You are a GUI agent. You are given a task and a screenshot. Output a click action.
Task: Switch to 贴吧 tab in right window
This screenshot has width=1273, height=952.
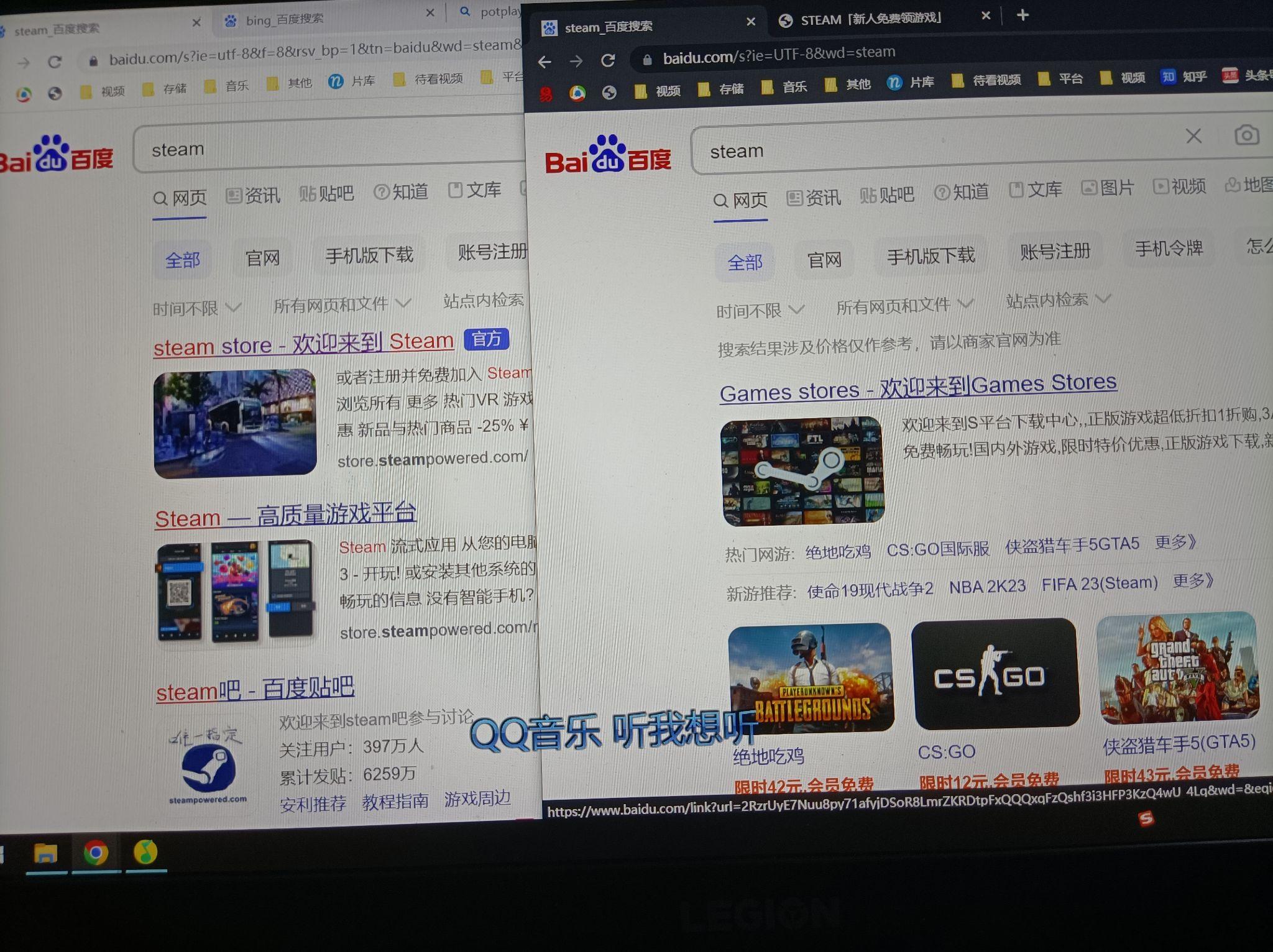tap(887, 196)
